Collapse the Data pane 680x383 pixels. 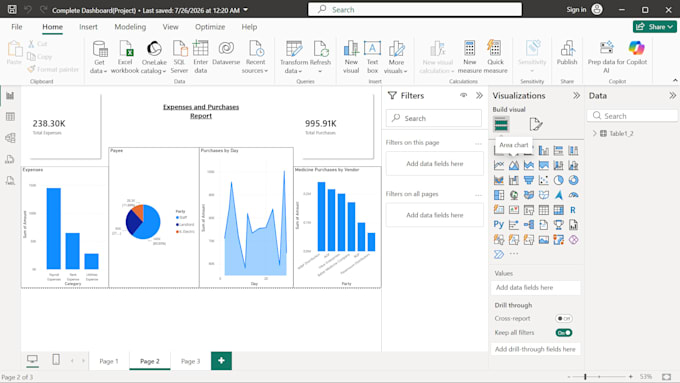pyautogui.click(x=672, y=95)
